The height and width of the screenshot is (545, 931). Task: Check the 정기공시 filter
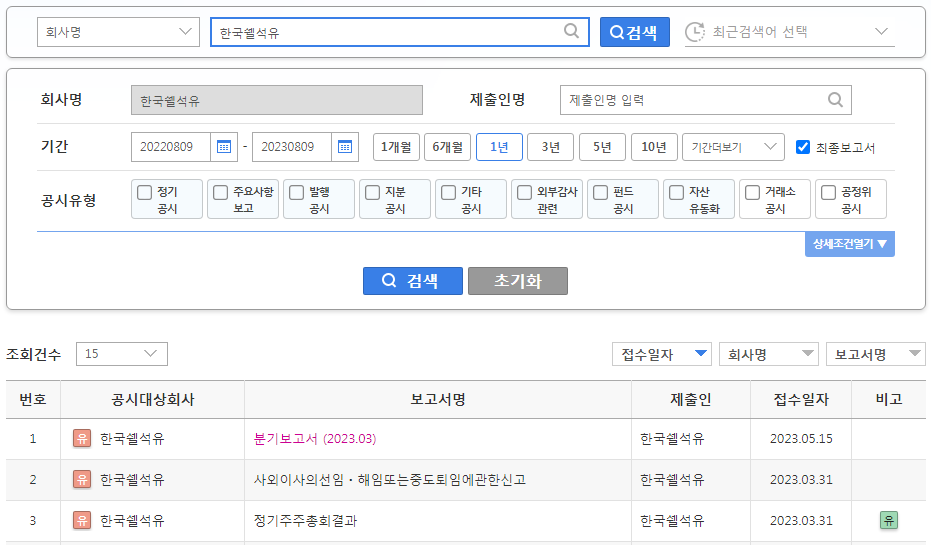click(x=144, y=192)
